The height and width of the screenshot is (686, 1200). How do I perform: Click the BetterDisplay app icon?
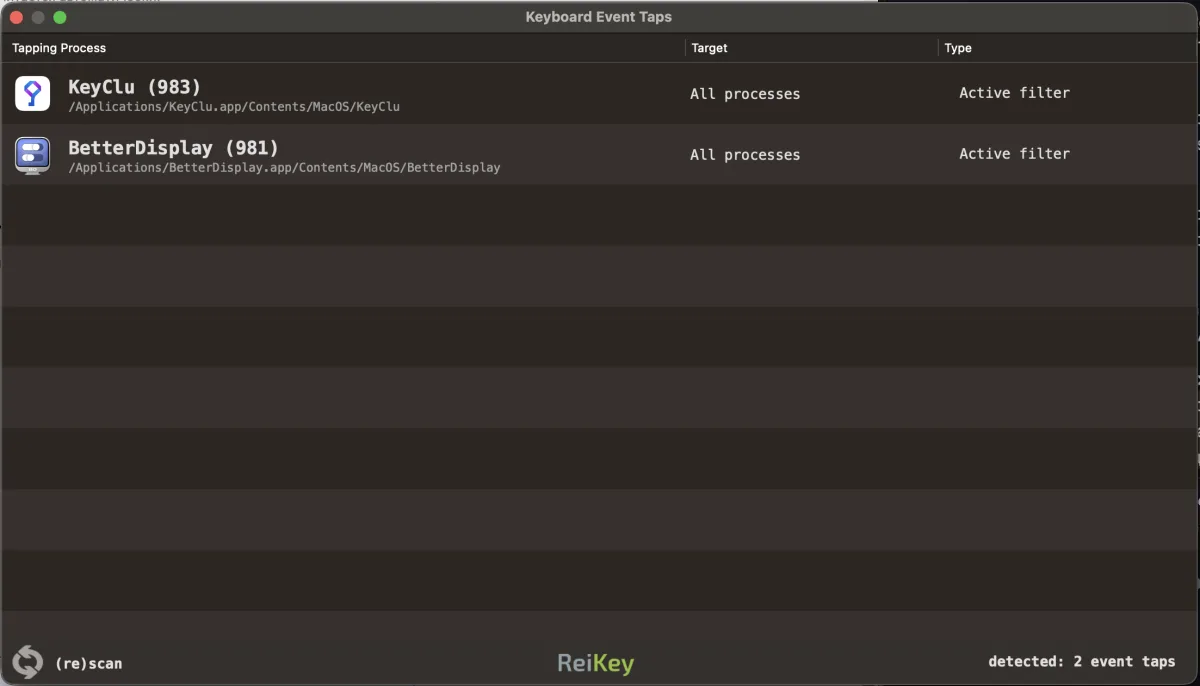point(32,155)
